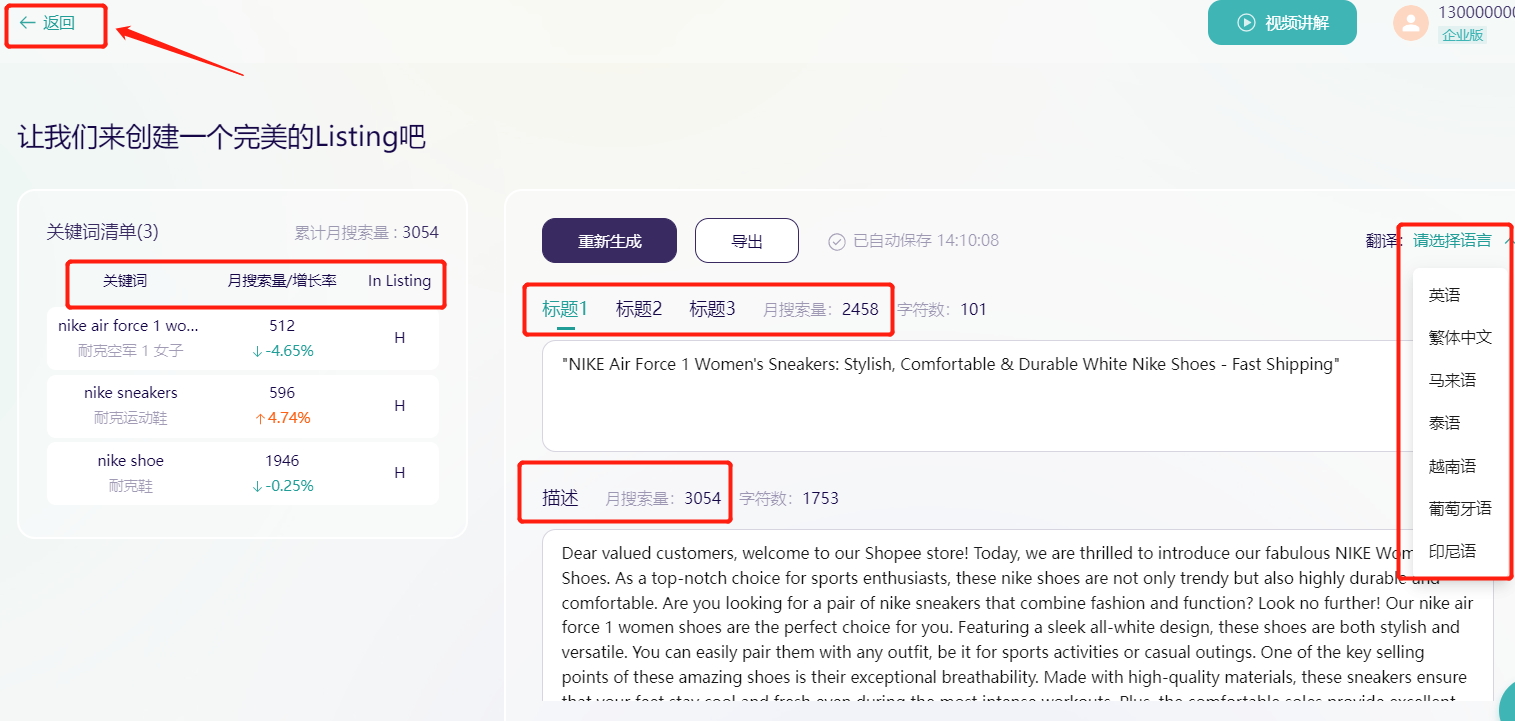The height and width of the screenshot is (721, 1515).
Task: Choose 泰语 from the language list
Action: pyautogui.click(x=1444, y=423)
